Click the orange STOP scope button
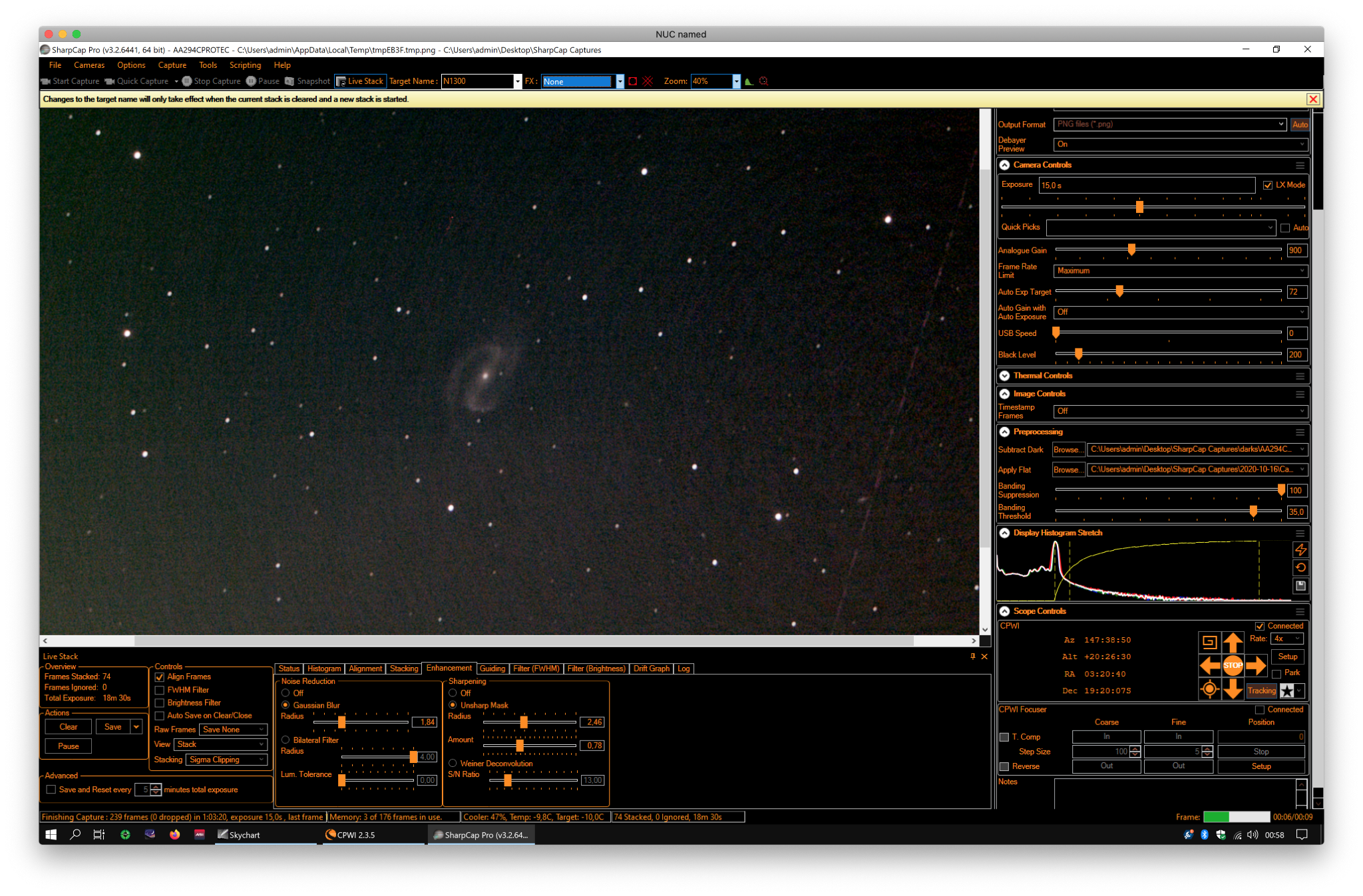 coord(1233,665)
